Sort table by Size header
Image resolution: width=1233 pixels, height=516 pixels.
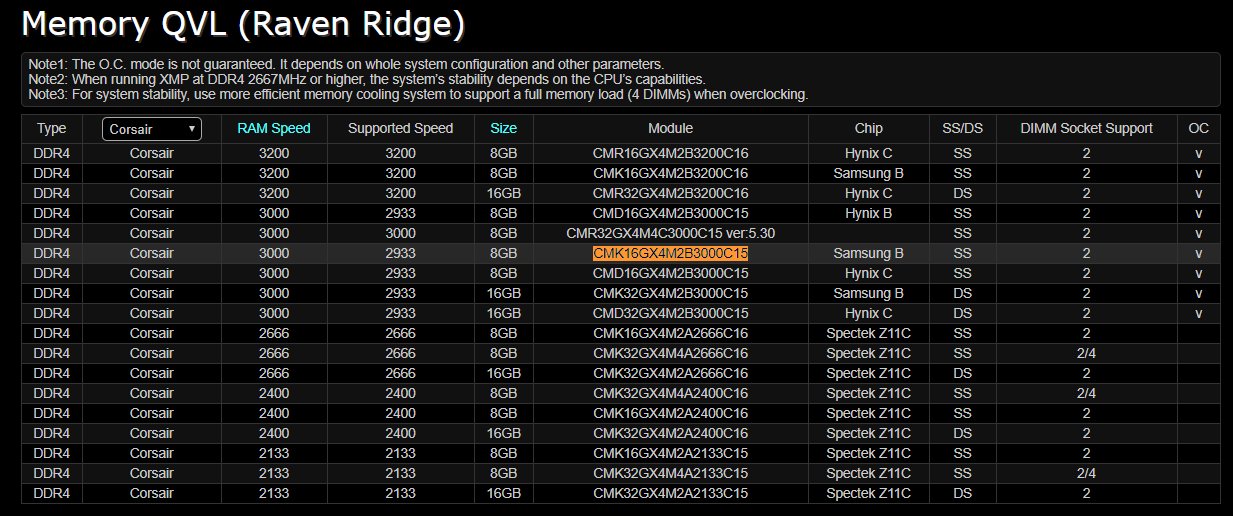pyautogui.click(x=504, y=128)
